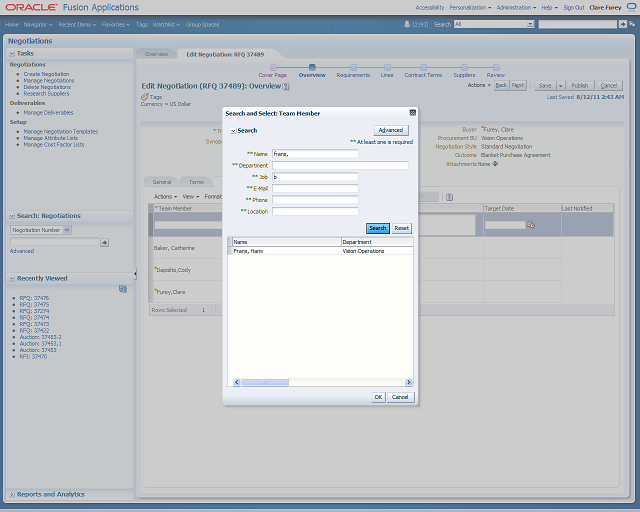Switch to the Overview page tab
Image resolution: width=640 pixels, height=512 pixels.
click(x=156, y=54)
